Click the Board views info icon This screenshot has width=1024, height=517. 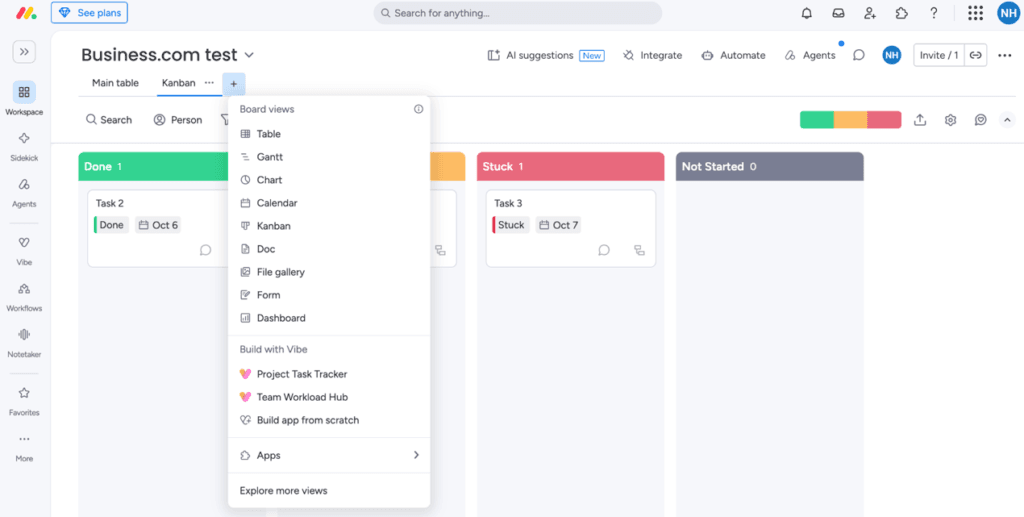coord(419,109)
